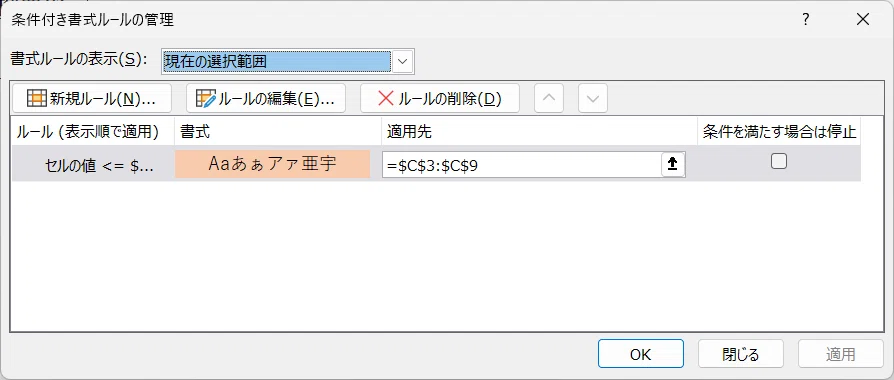This screenshot has height=380, width=894.
Task: Close the 条件付き書式ルールの管理 dialog
Action: pos(863,20)
